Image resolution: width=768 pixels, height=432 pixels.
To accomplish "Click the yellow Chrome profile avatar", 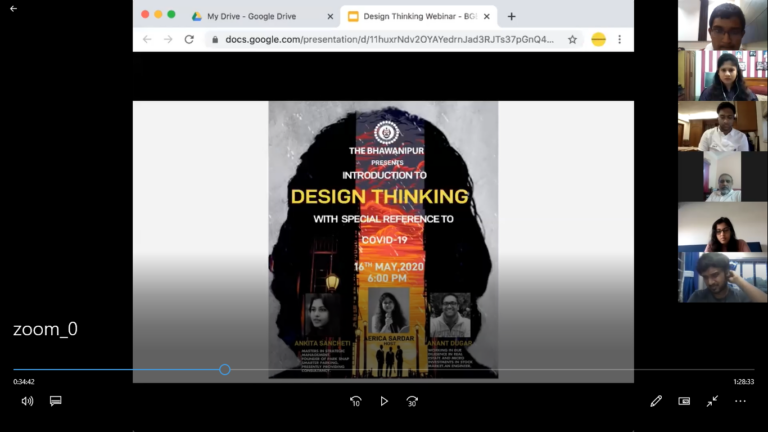I will [598, 40].
